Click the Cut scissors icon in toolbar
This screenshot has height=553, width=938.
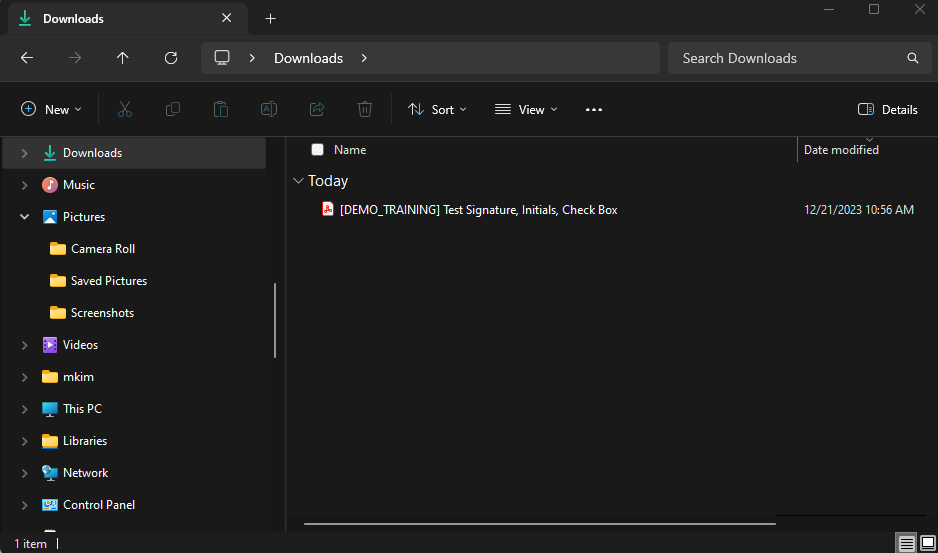125,110
